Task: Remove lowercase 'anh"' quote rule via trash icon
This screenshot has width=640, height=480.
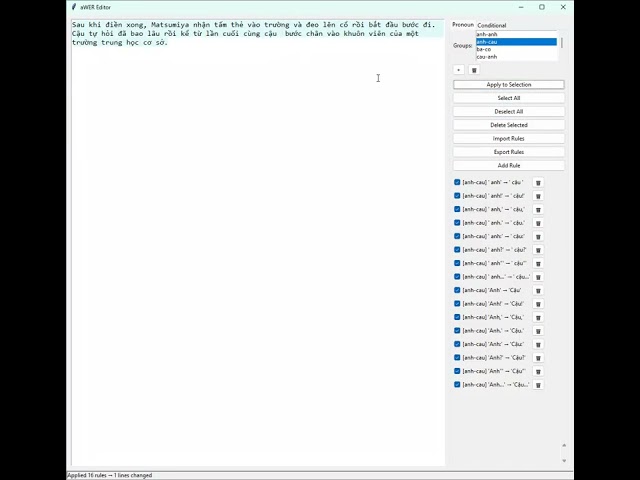Action: (x=538, y=264)
